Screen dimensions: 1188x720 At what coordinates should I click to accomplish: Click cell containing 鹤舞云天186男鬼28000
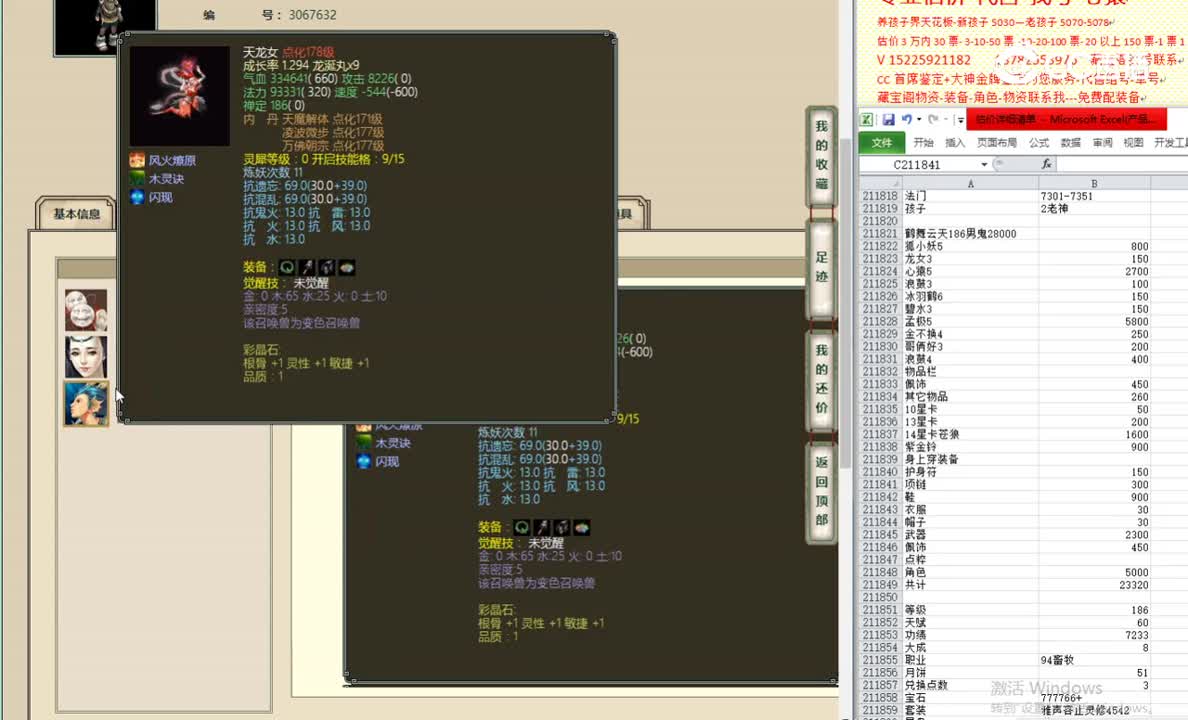(971, 233)
